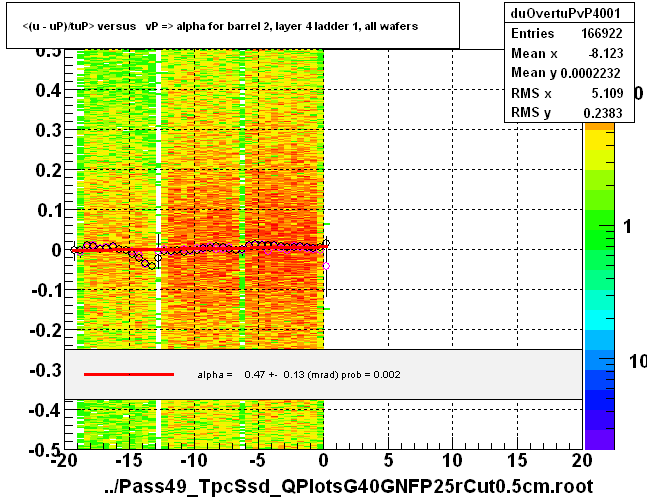Pick the cyan band in color palette
Image resolution: width=647 pixels, height=499 pixels.
599,320
